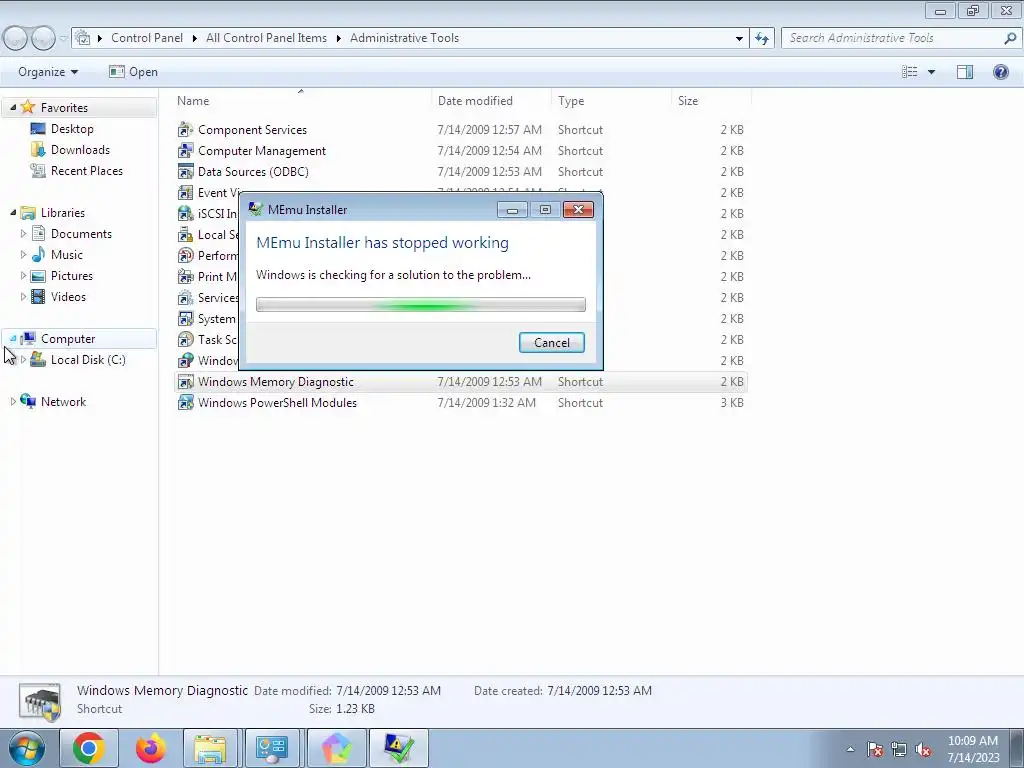Image resolution: width=1024 pixels, height=768 pixels.
Task: Open the view options dropdown arrow
Action: coord(931,72)
